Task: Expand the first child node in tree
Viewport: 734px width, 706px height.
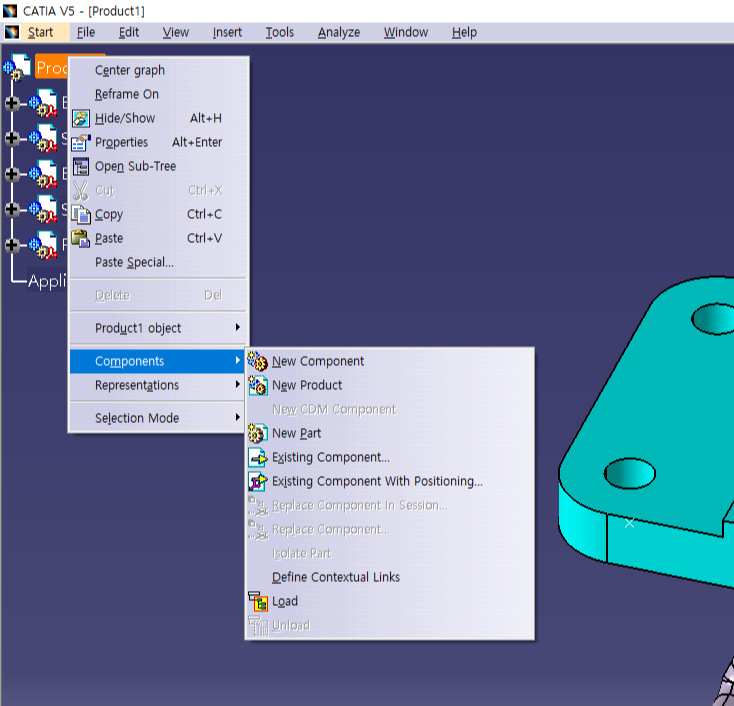Action: point(13,103)
